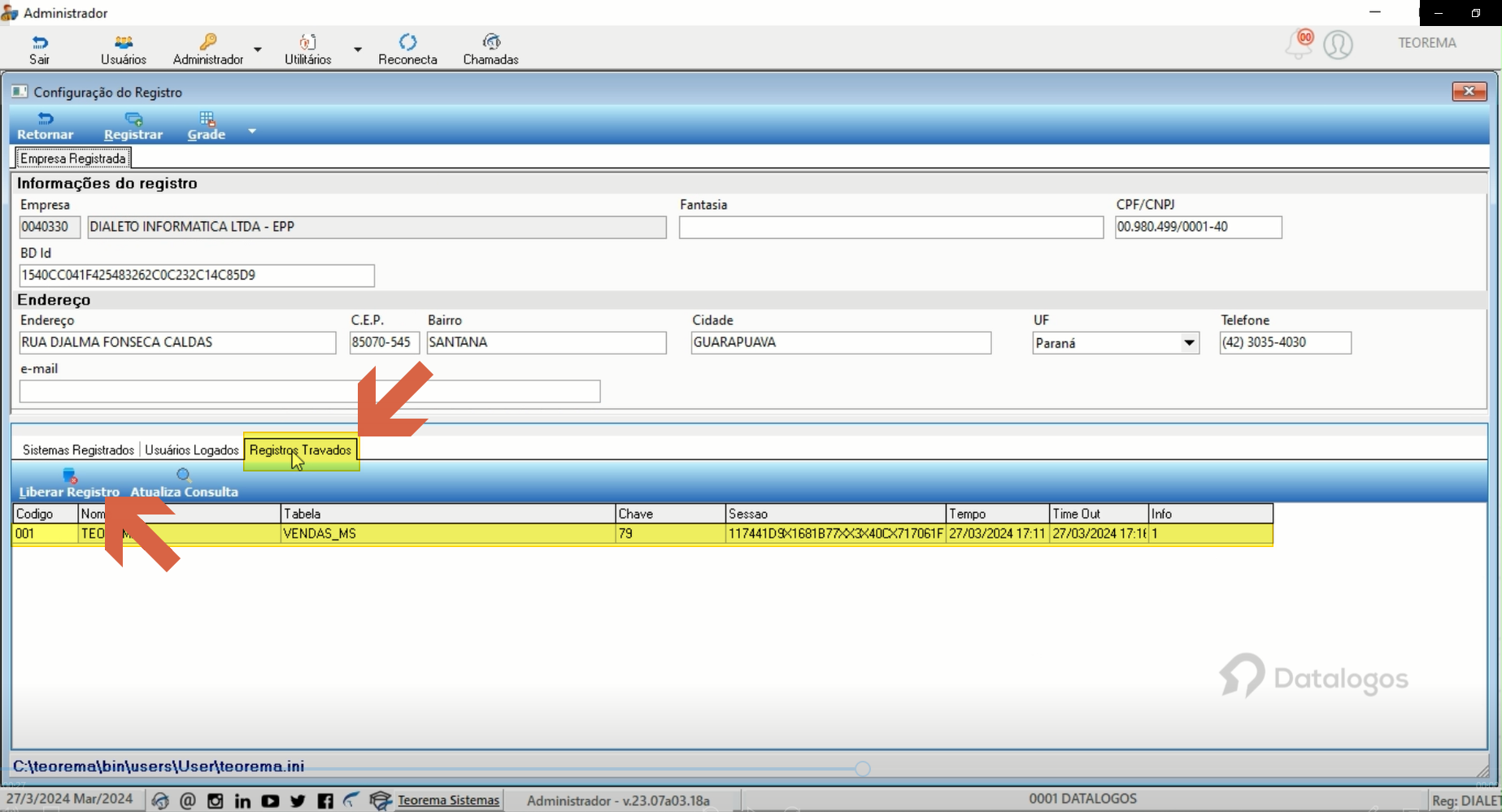
Task: Click the 0001 DATALOGOS status bar entry
Action: point(1082,799)
